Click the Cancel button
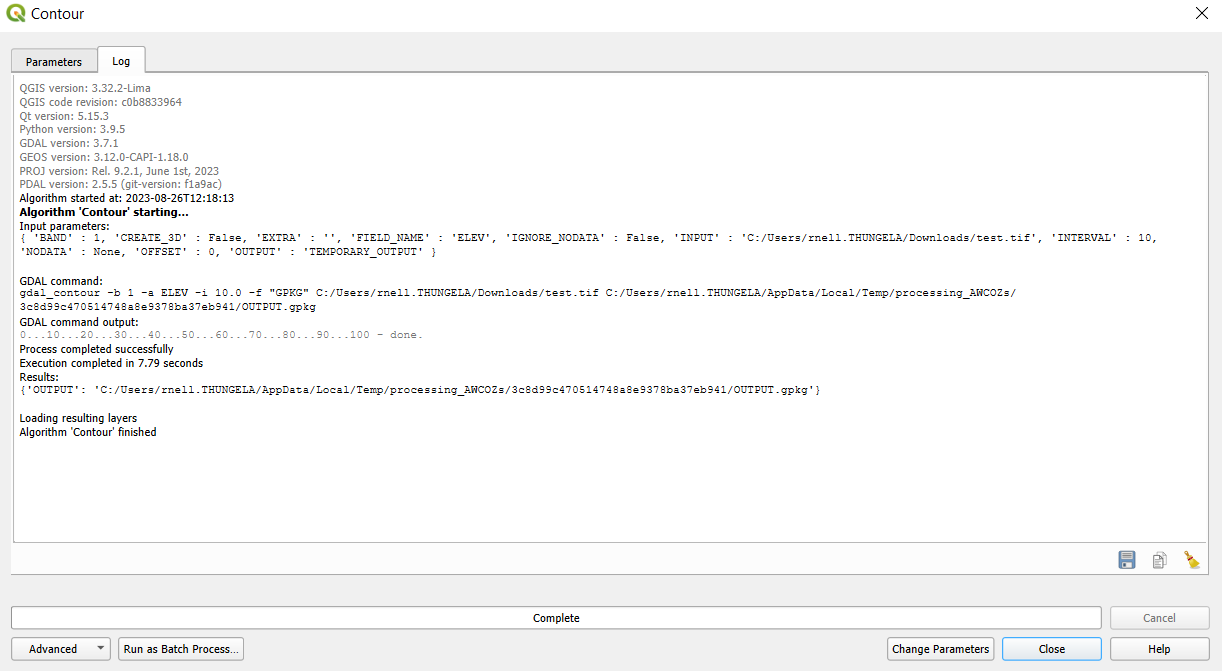This screenshot has width=1222, height=671. (1158, 617)
